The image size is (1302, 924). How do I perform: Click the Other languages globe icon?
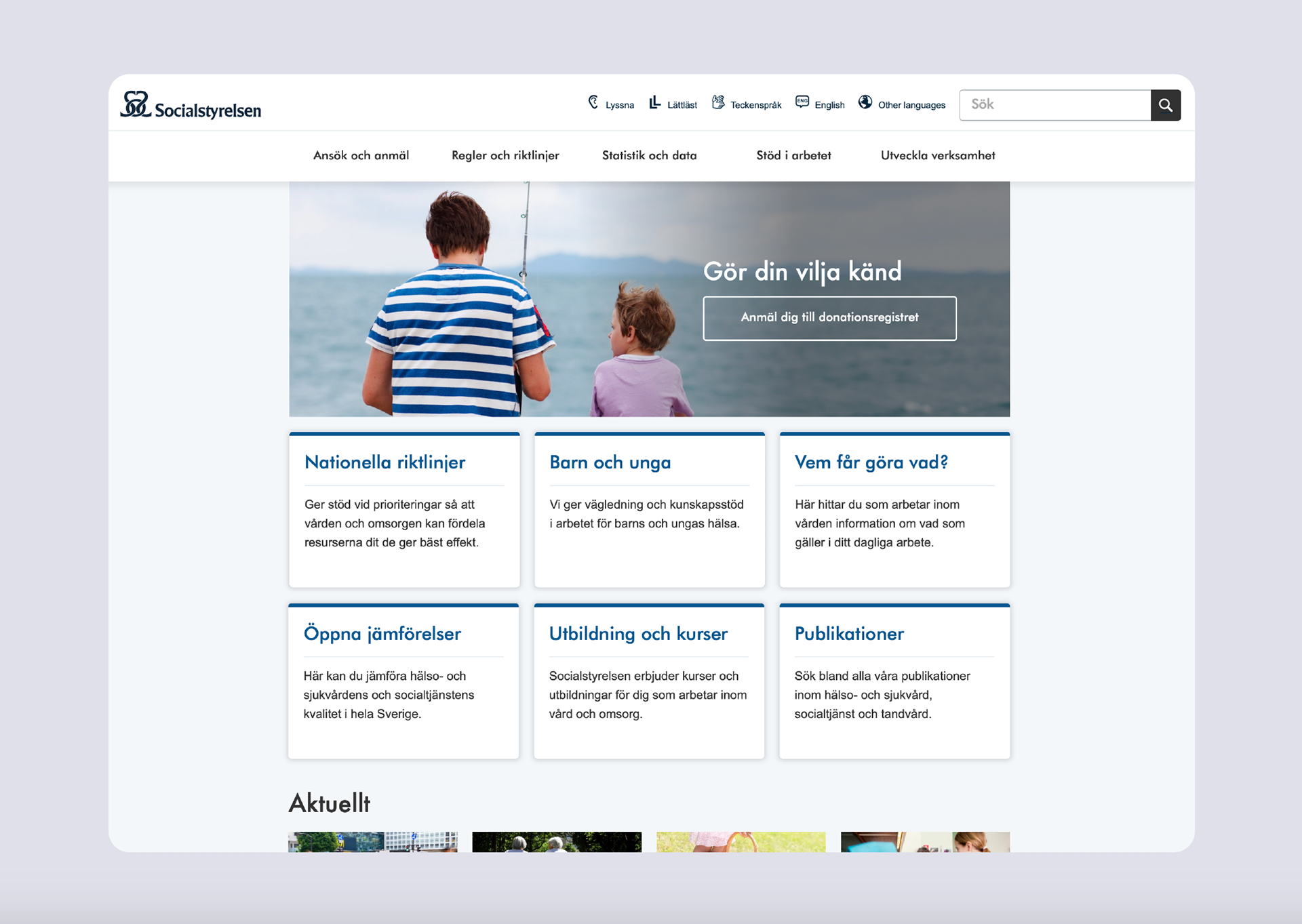coord(865,102)
